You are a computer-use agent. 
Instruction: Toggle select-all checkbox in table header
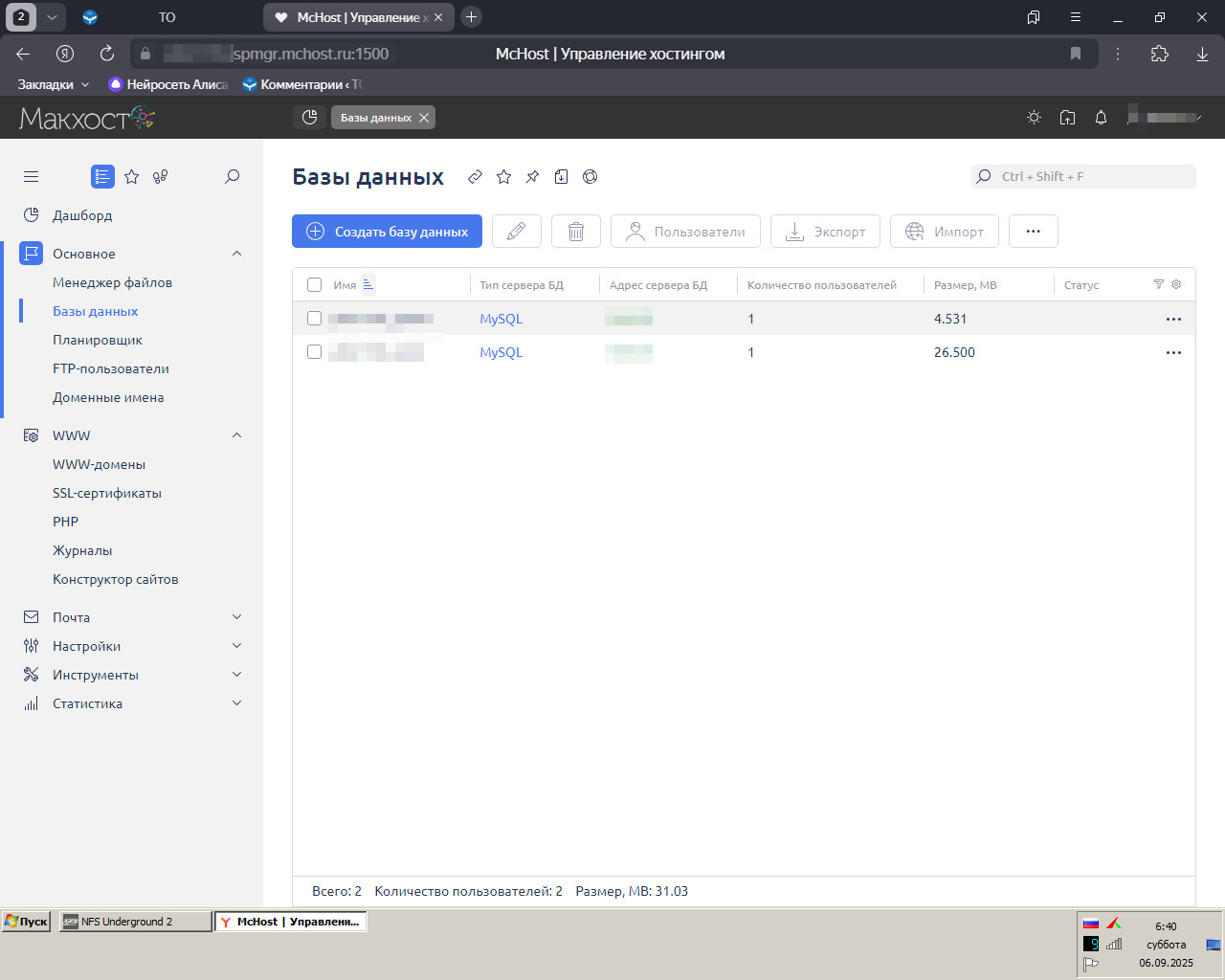click(x=314, y=284)
